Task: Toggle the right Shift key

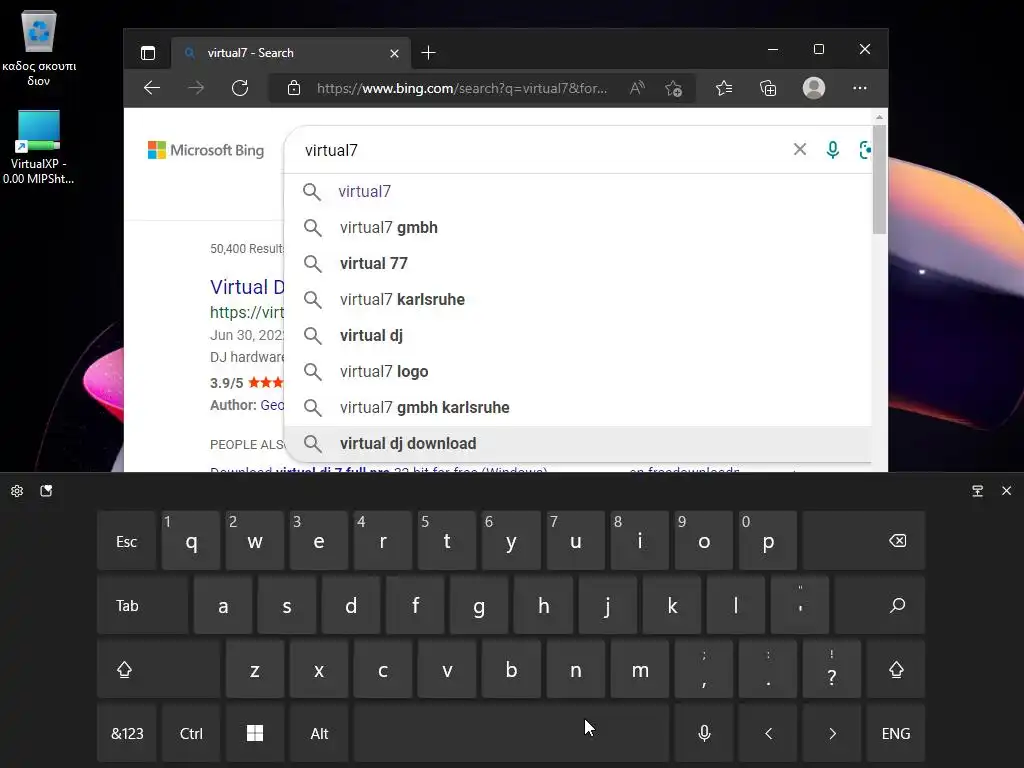Action: click(896, 669)
